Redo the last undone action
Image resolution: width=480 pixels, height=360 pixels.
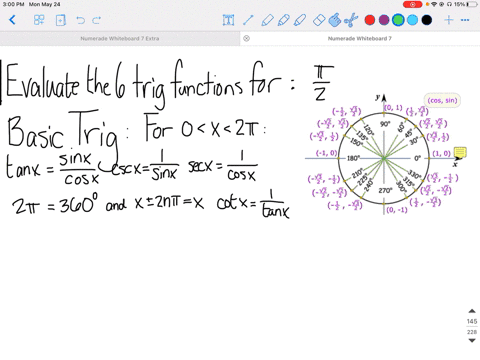(x=97, y=20)
